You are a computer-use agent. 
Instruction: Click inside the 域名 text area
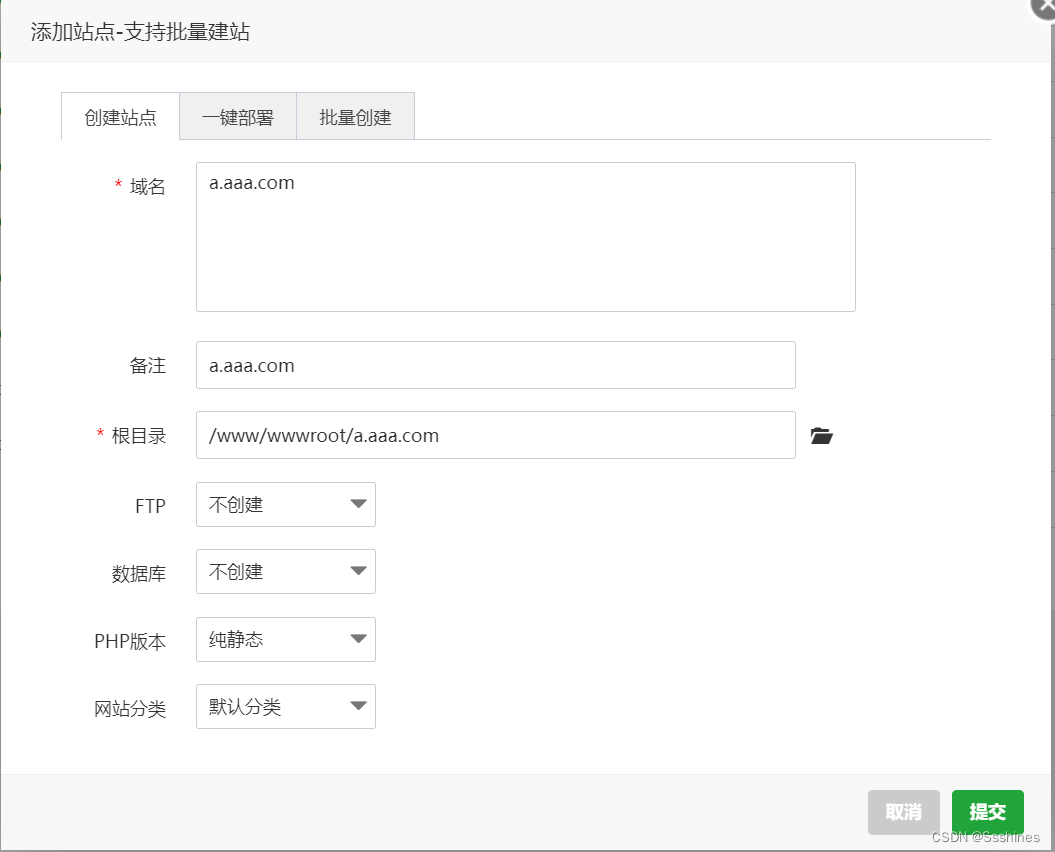pyautogui.click(x=525, y=237)
